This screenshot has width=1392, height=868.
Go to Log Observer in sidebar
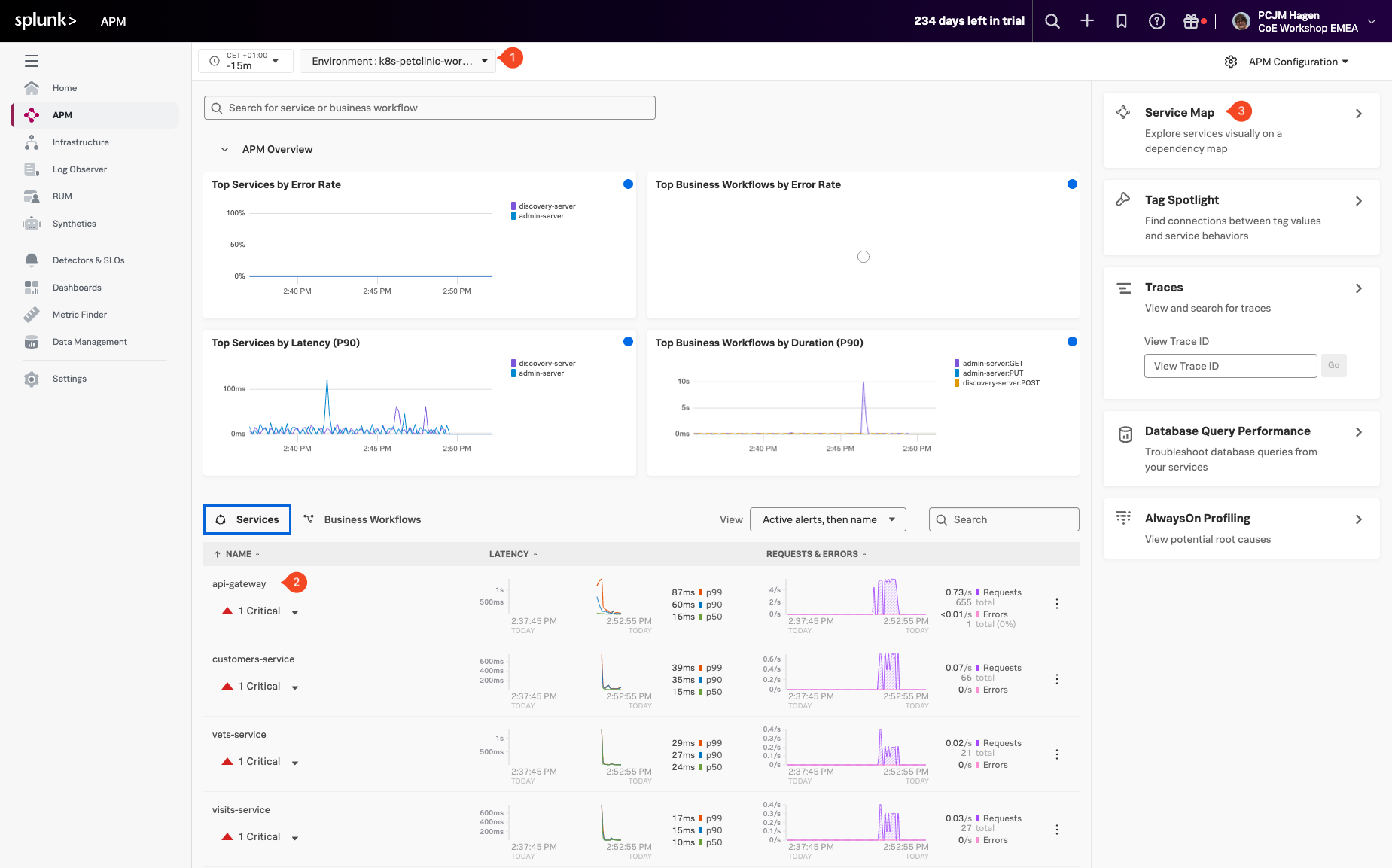click(x=79, y=169)
